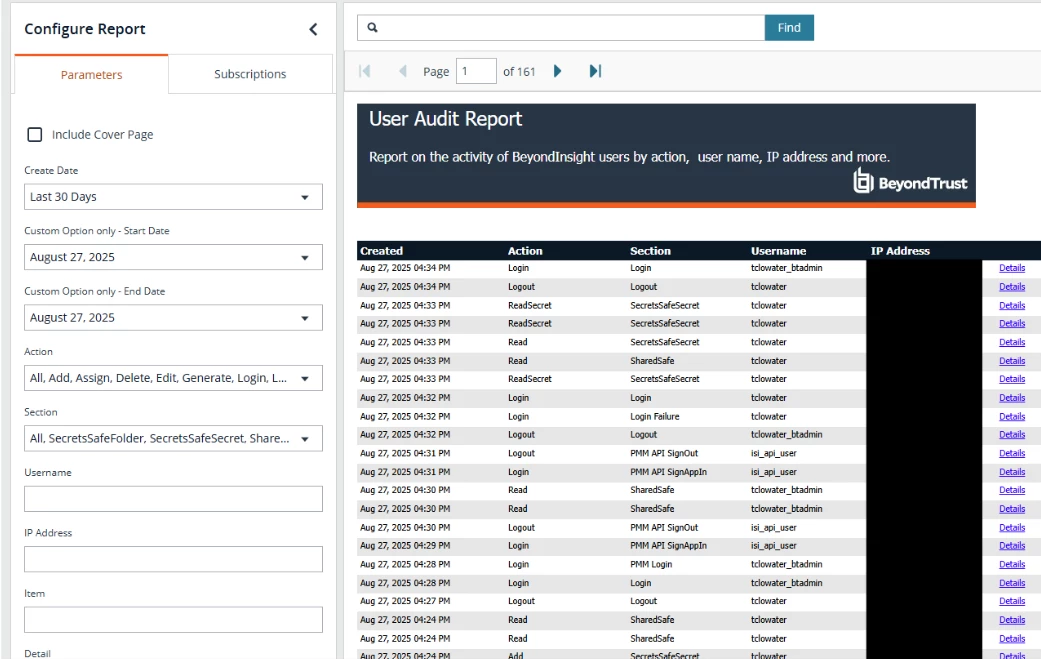Switch to the Parameters tab
Screen dimensions: 1041x659
pyautogui.click(x=92, y=74)
